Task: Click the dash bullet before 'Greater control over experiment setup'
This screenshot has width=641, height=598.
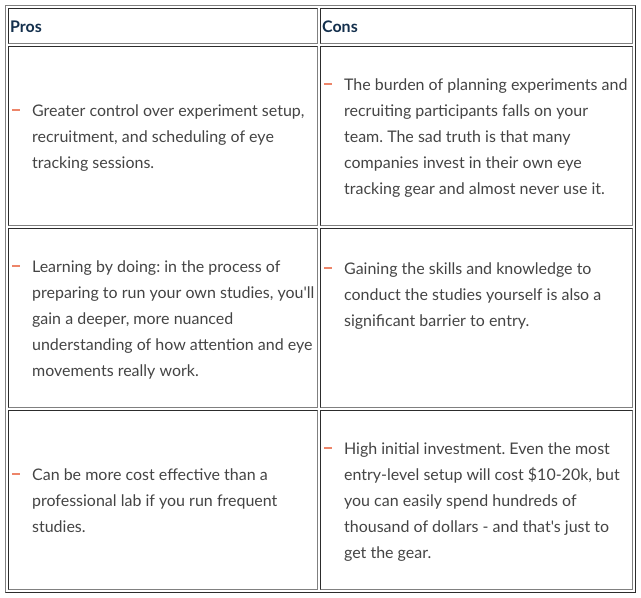Action: point(16,110)
